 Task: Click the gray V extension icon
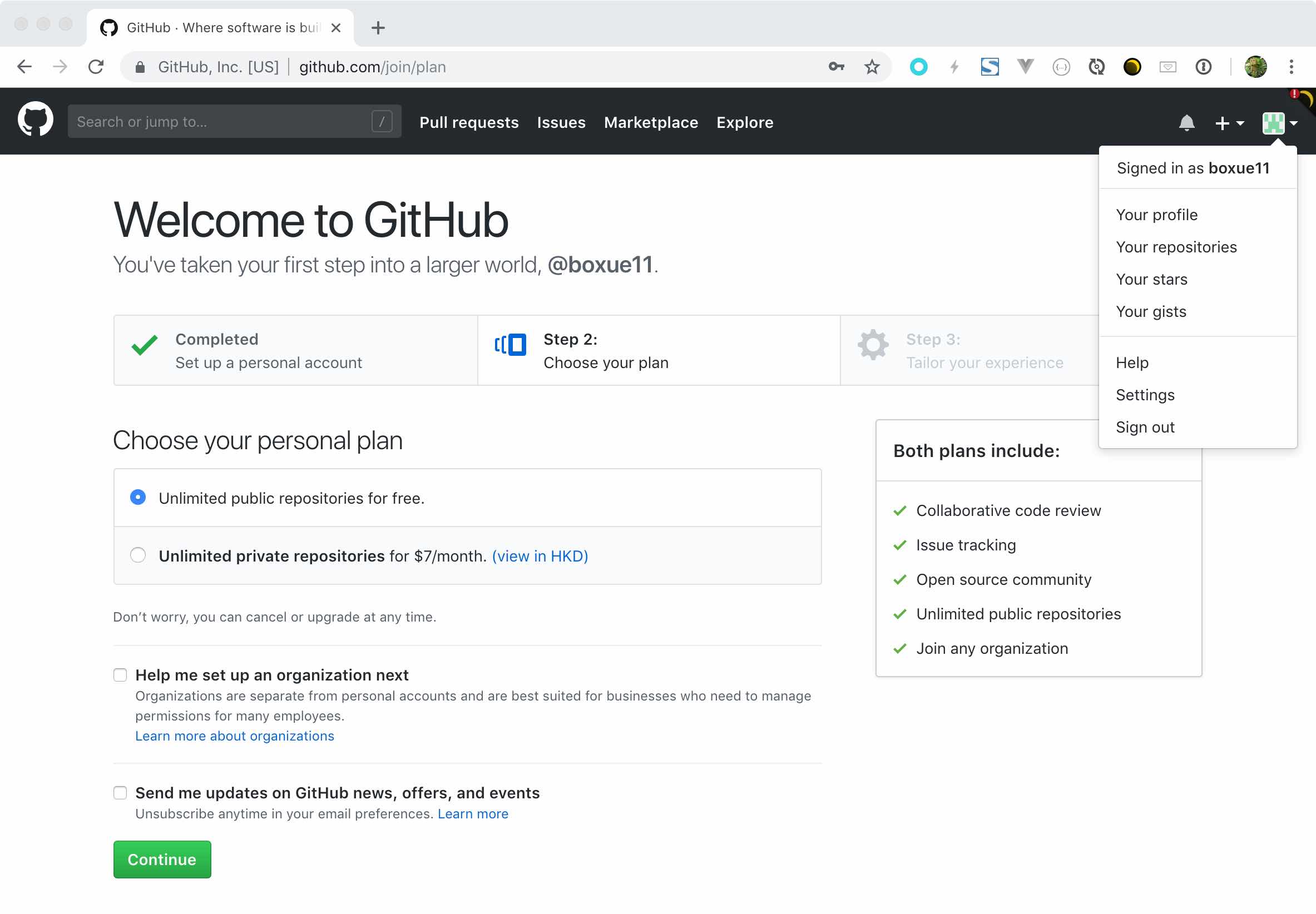[x=1025, y=66]
